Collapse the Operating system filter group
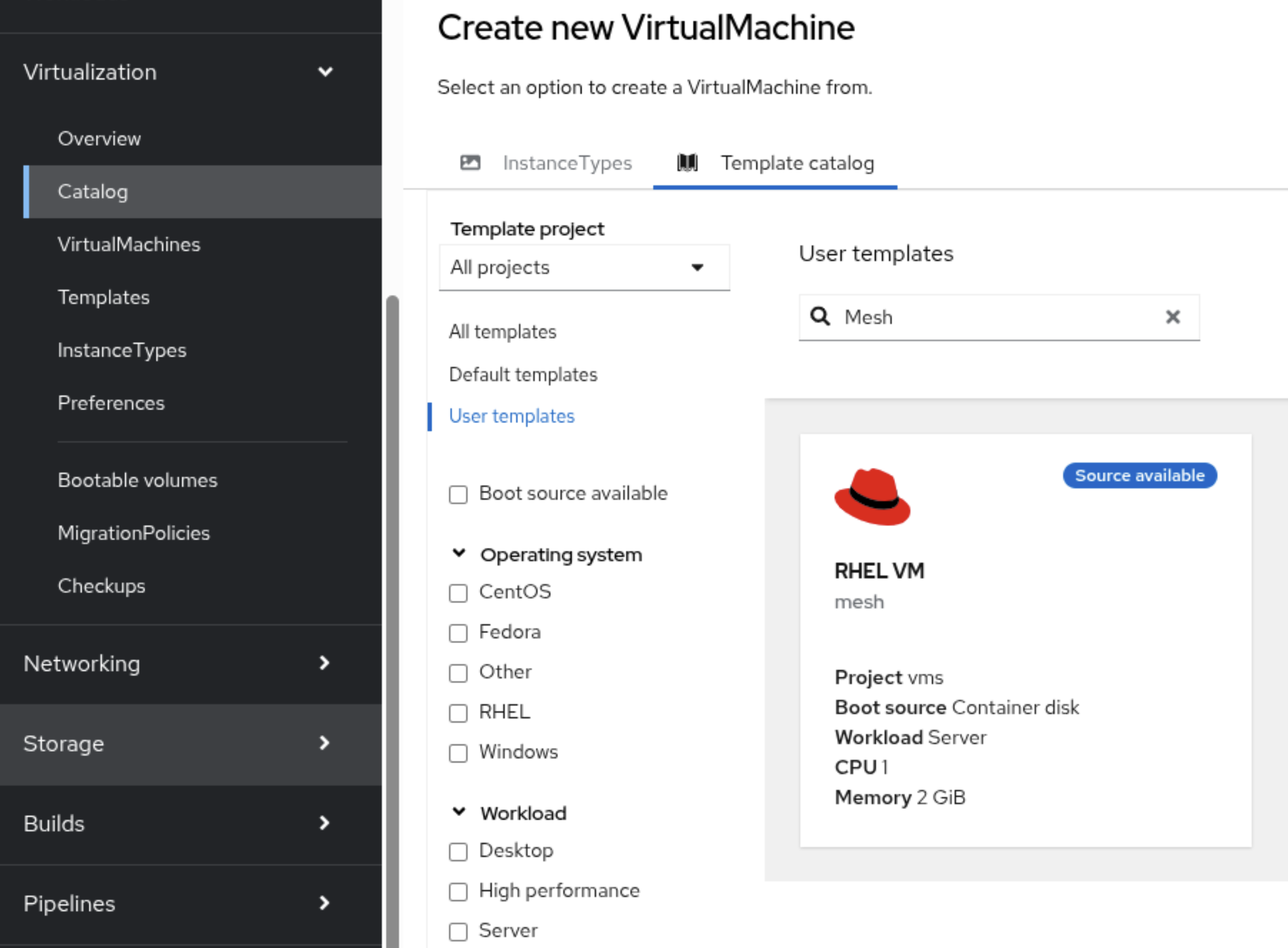1288x948 pixels. click(459, 554)
